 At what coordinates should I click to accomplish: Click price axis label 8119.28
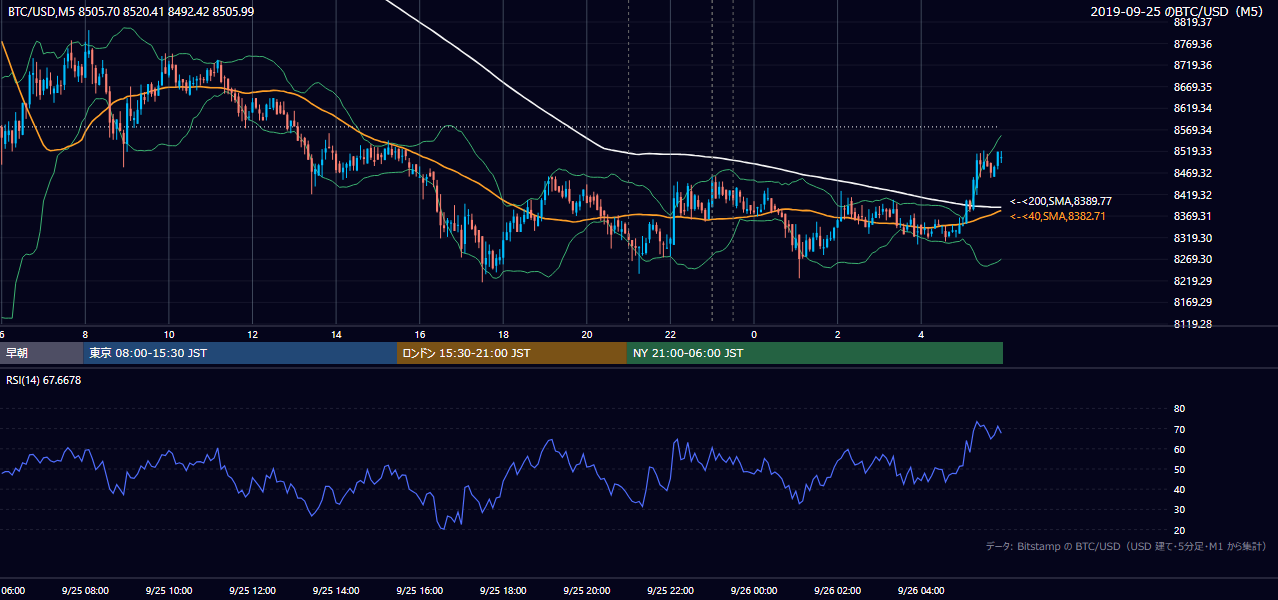tap(1193, 324)
